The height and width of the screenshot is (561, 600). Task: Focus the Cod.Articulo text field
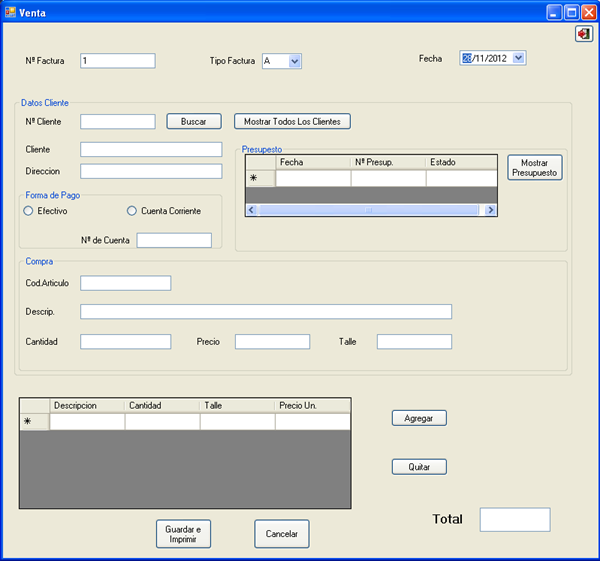click(x=125, y=283)
